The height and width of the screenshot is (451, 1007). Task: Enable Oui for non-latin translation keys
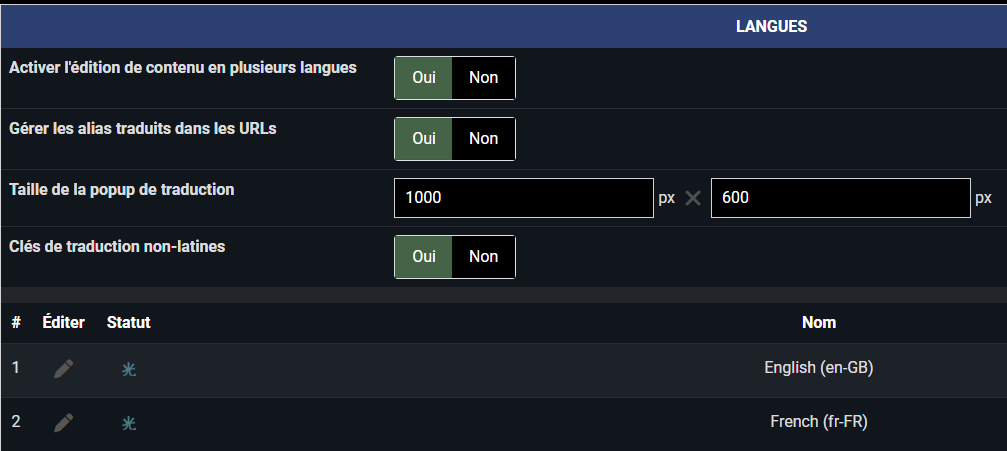click(x=424, y=257)
